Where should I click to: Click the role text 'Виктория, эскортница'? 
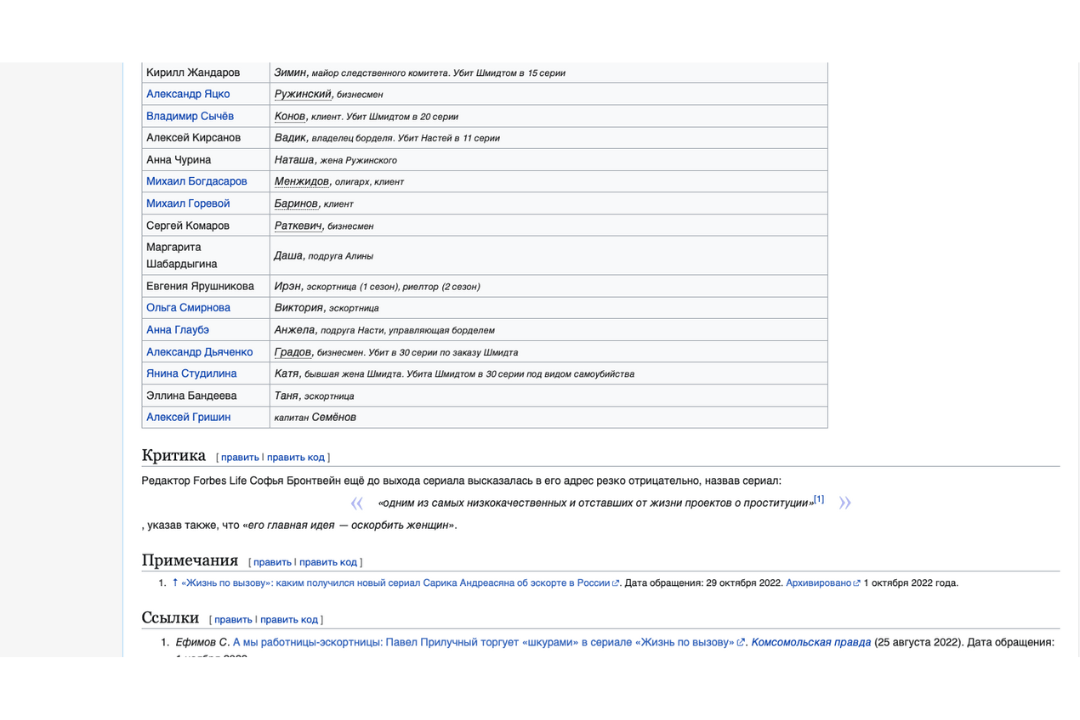click(x=326, y=307)
